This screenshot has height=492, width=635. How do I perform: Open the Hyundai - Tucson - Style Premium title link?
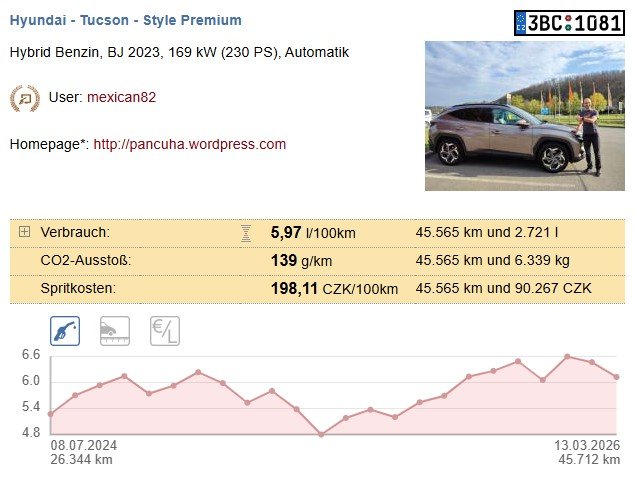pyautogui.click(x=125, y=20)
